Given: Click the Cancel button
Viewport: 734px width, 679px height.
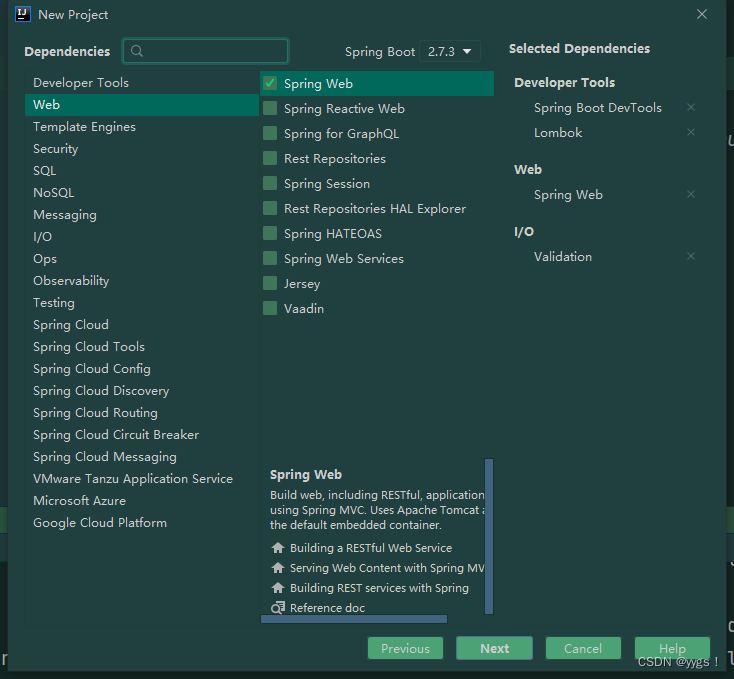Looking at the screenshot, I should point(583,648).
